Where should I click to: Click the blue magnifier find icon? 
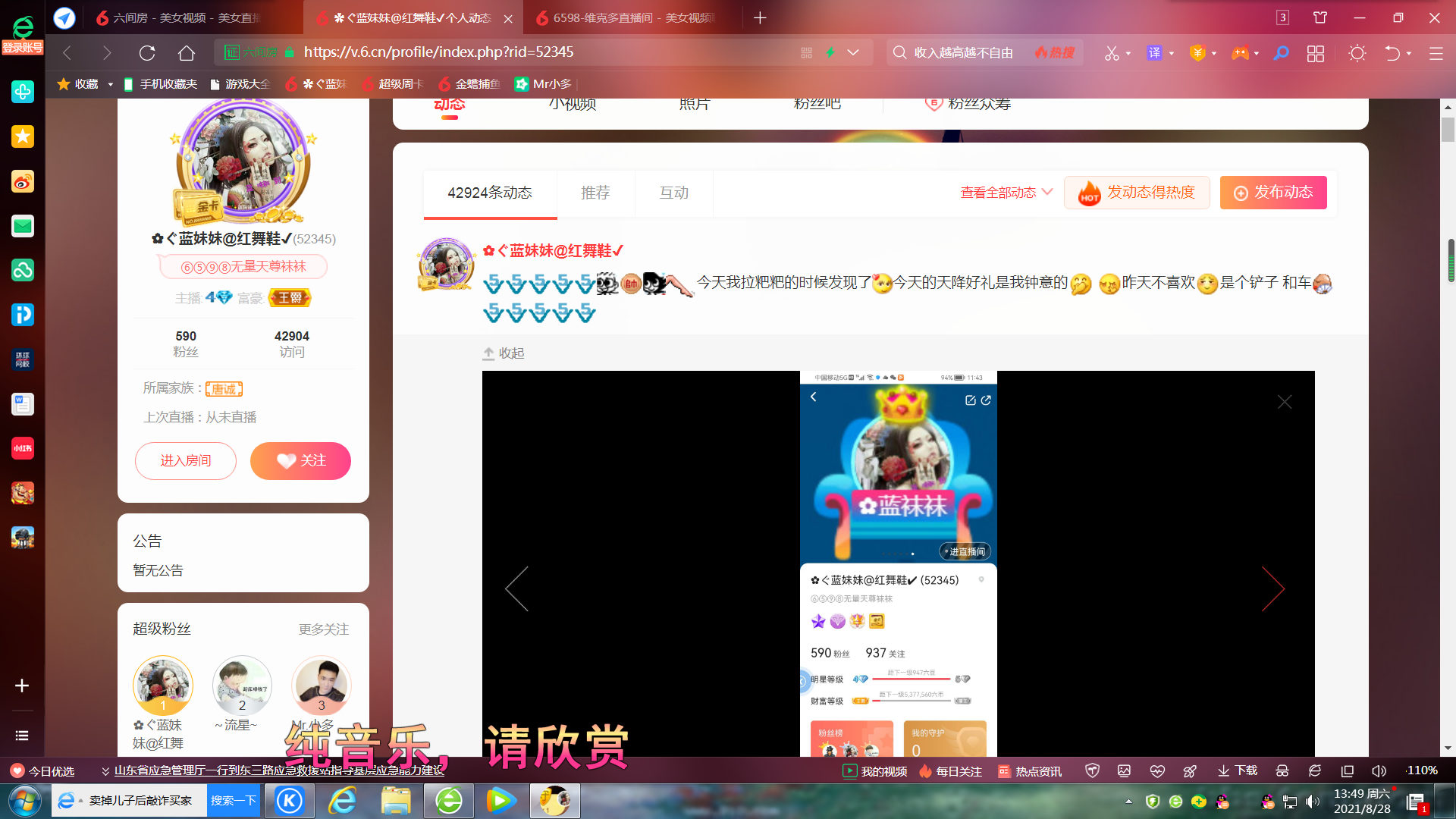1281,53
